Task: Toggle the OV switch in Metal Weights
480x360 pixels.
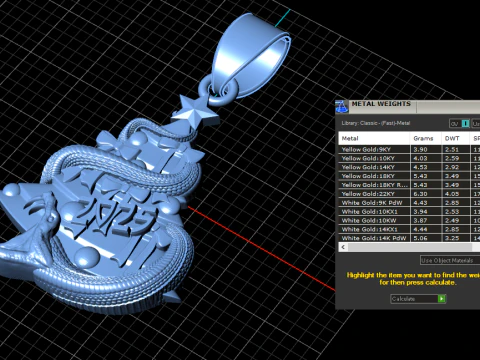Action: (460, 124)
